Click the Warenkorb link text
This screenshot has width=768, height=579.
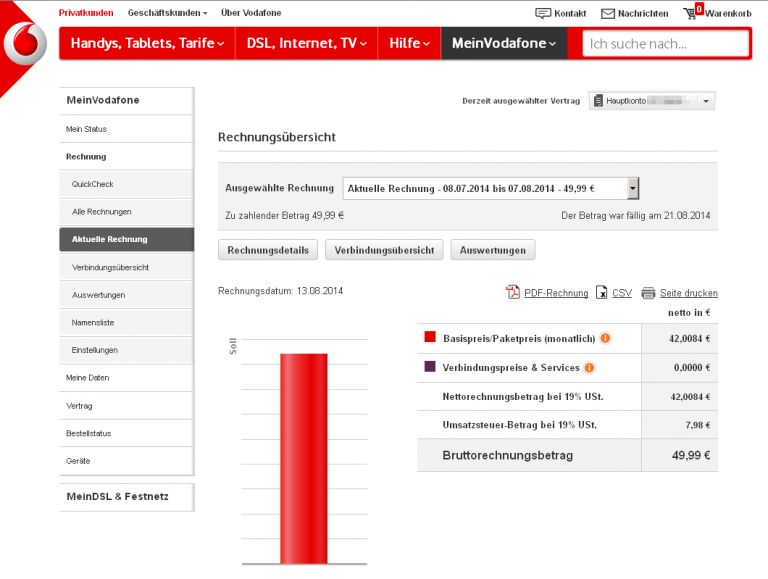[x=728, y=14]
